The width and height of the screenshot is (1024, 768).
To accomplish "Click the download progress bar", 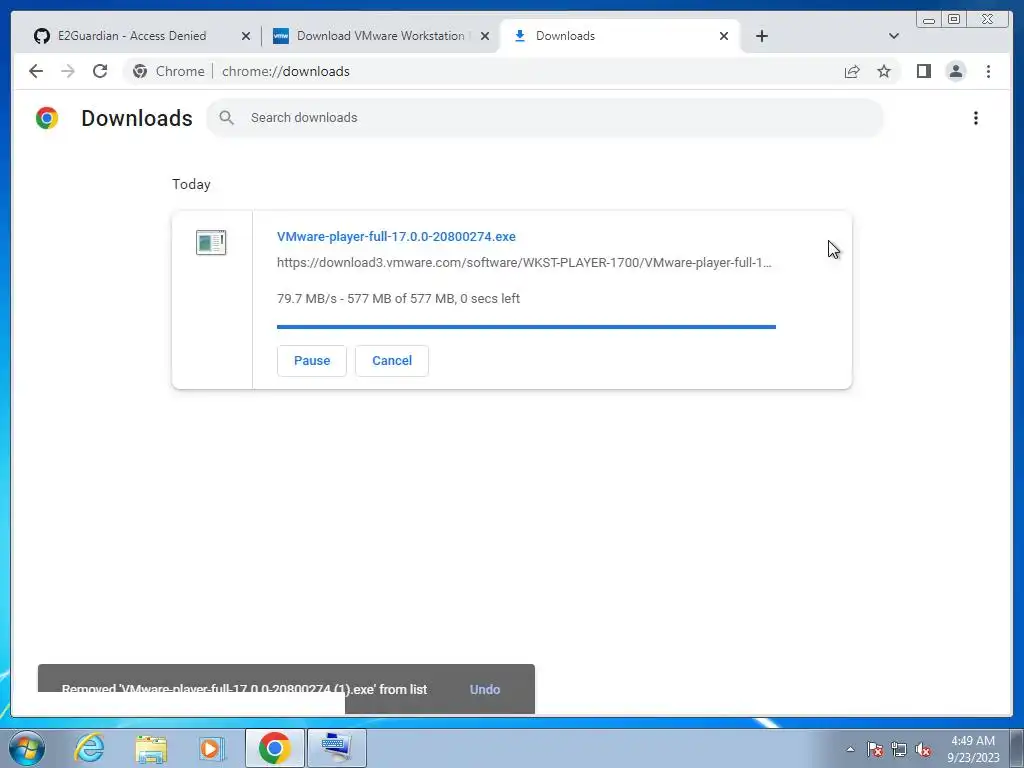I will (526, 327).
